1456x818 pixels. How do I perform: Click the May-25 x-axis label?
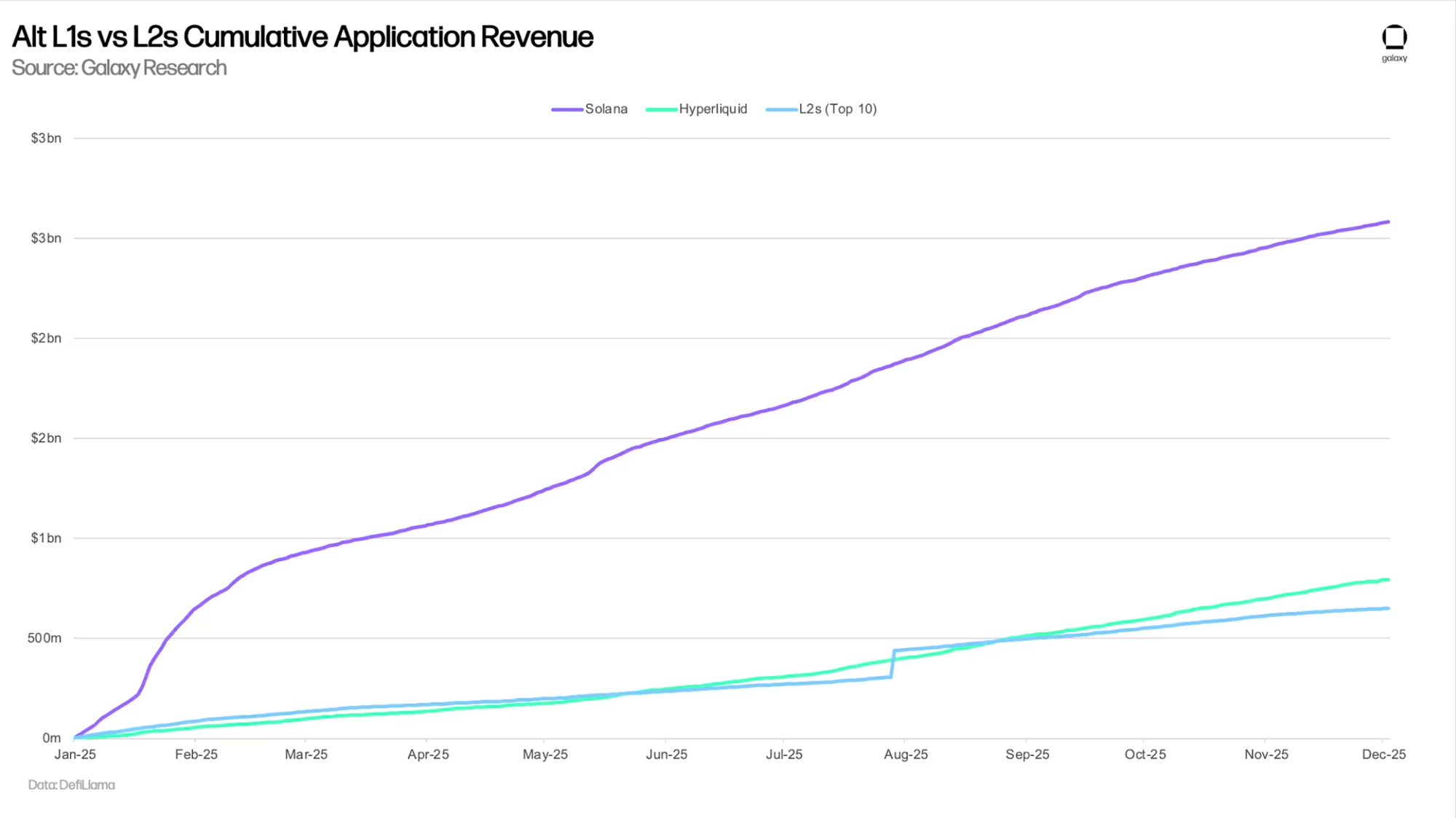545,755
